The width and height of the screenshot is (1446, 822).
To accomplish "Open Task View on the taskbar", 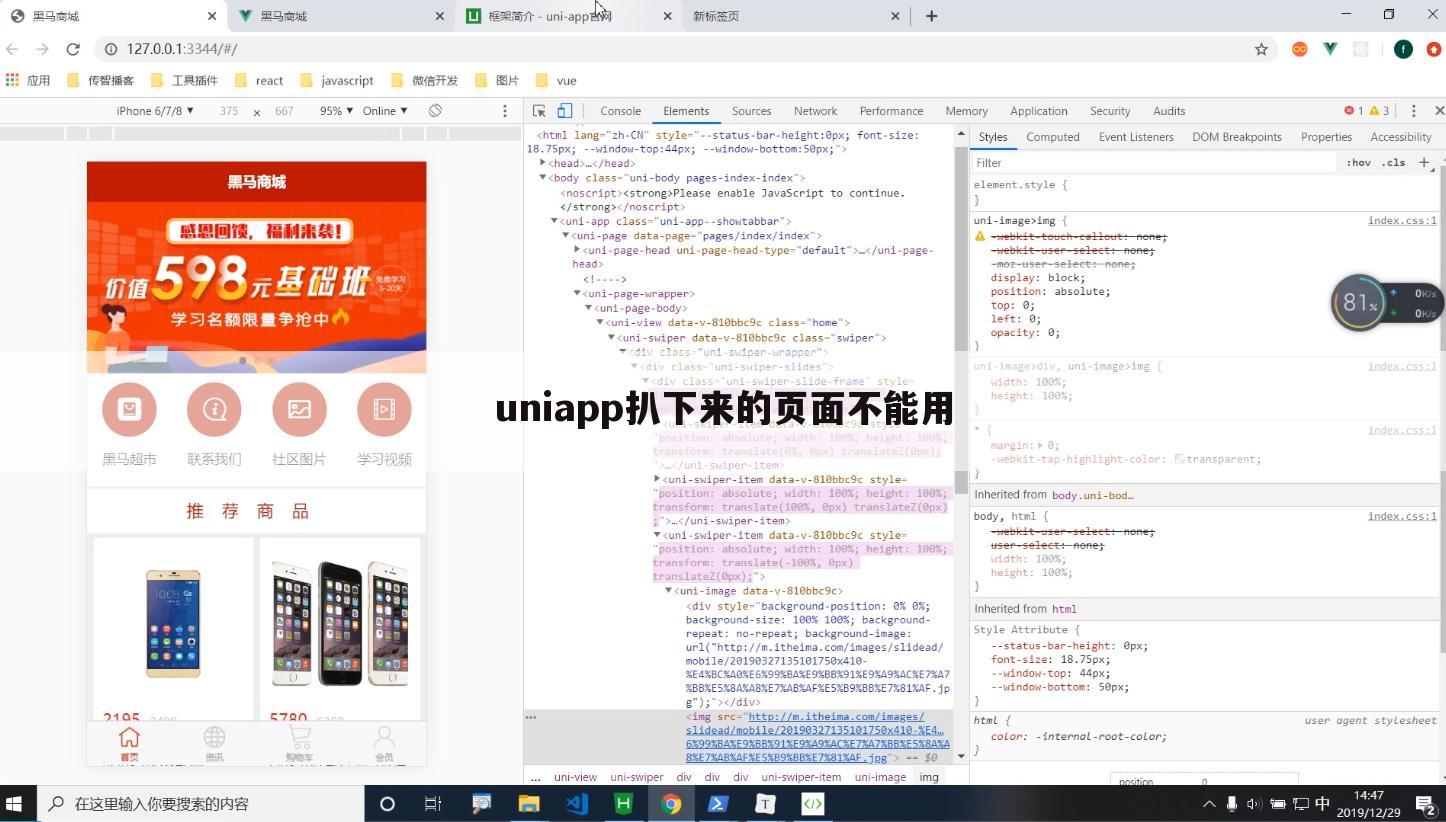I will click(433, 803).
